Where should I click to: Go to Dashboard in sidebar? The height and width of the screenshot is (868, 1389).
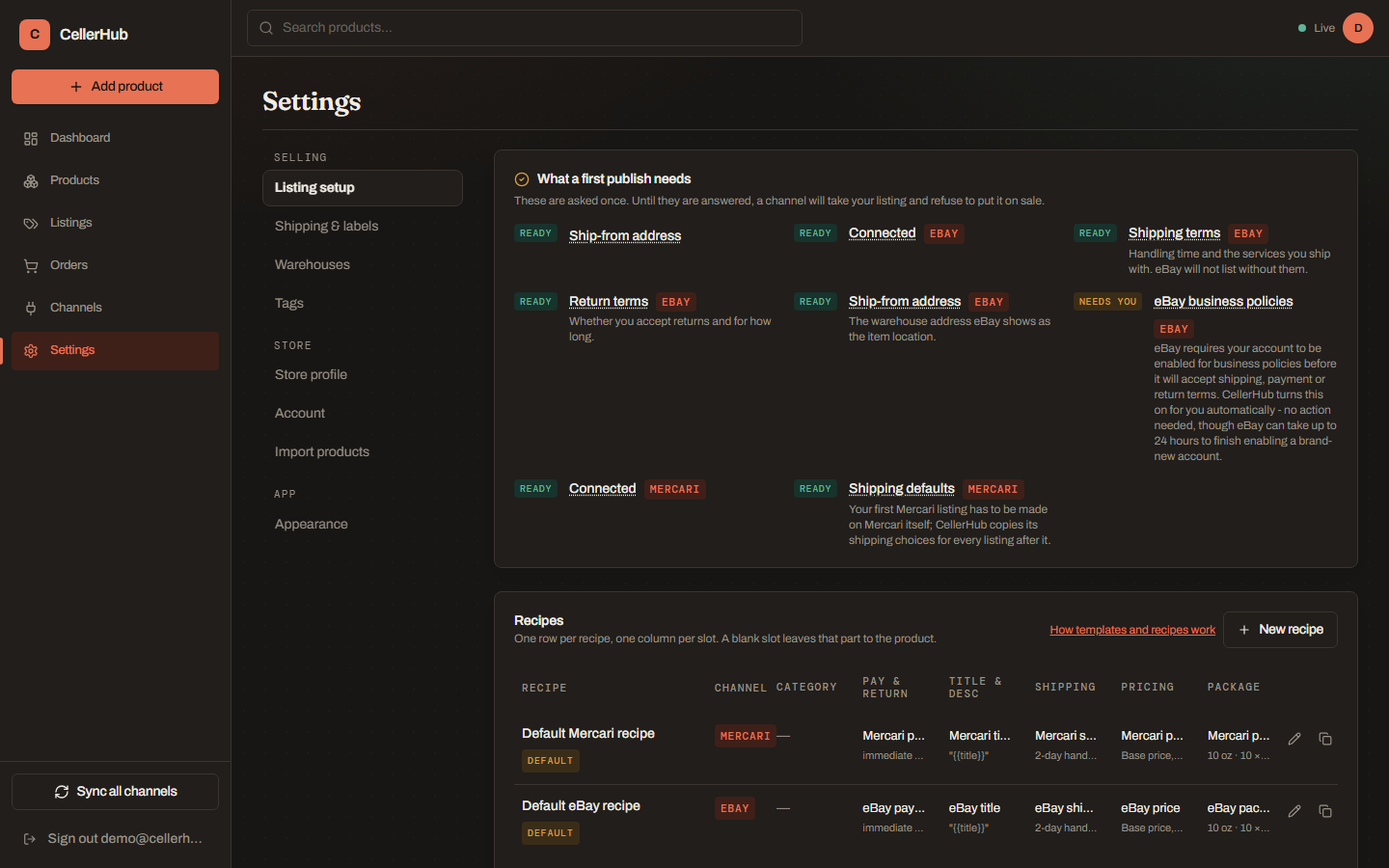coord(115,139)
